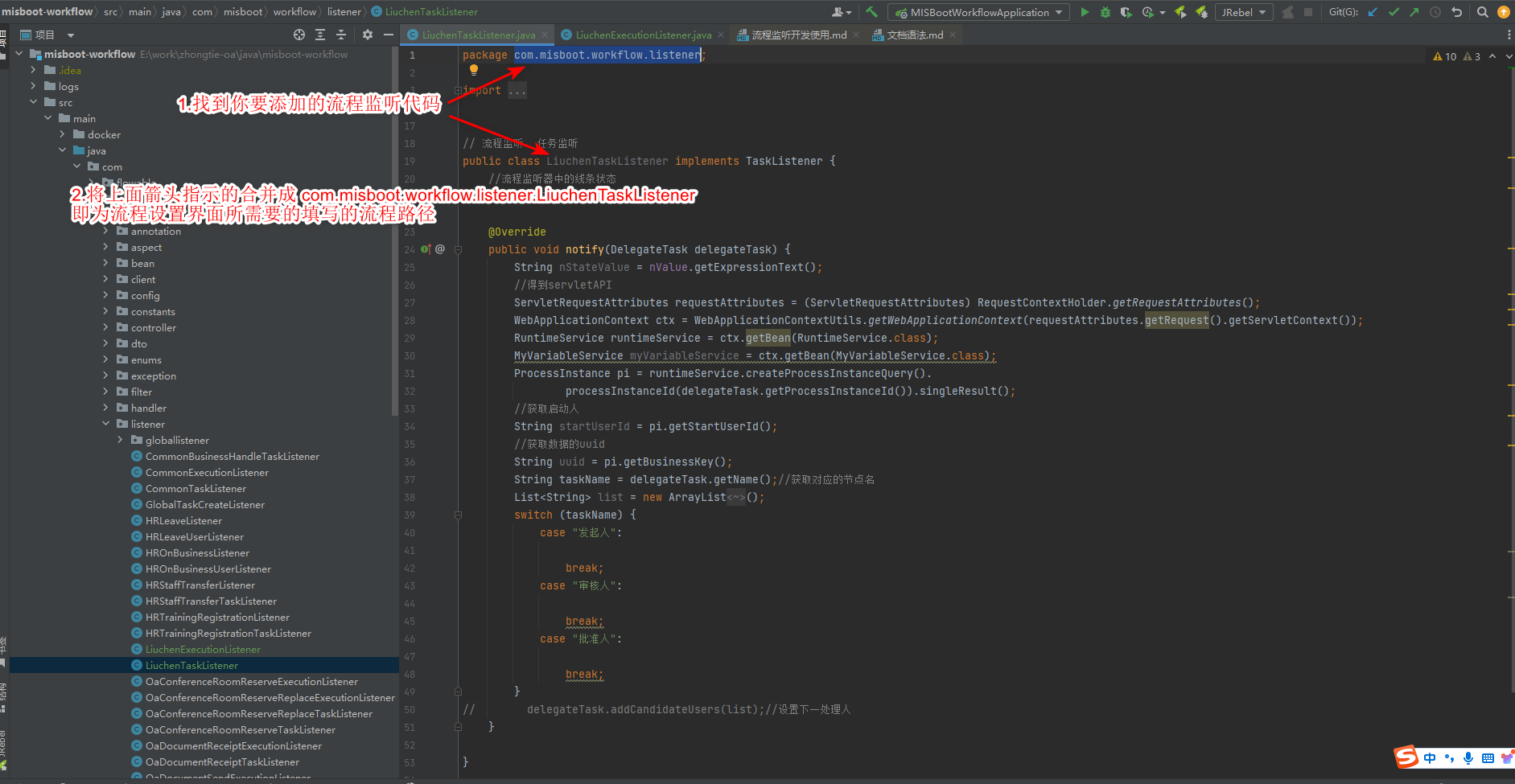Click the warnings count 10 indicator
1515x784 pixels.
[1445, 56]
